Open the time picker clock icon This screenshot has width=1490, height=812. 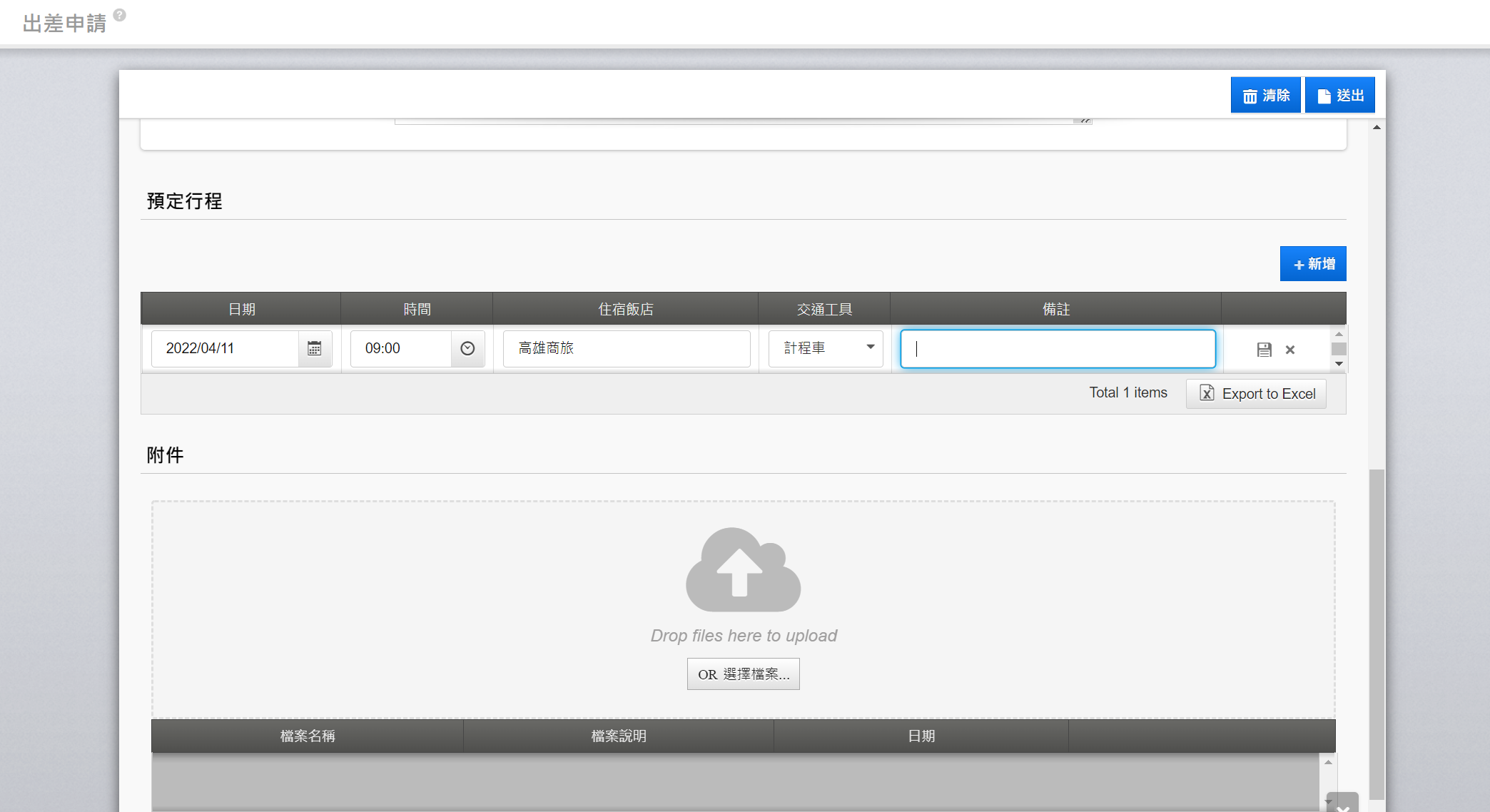pos(467,348)
